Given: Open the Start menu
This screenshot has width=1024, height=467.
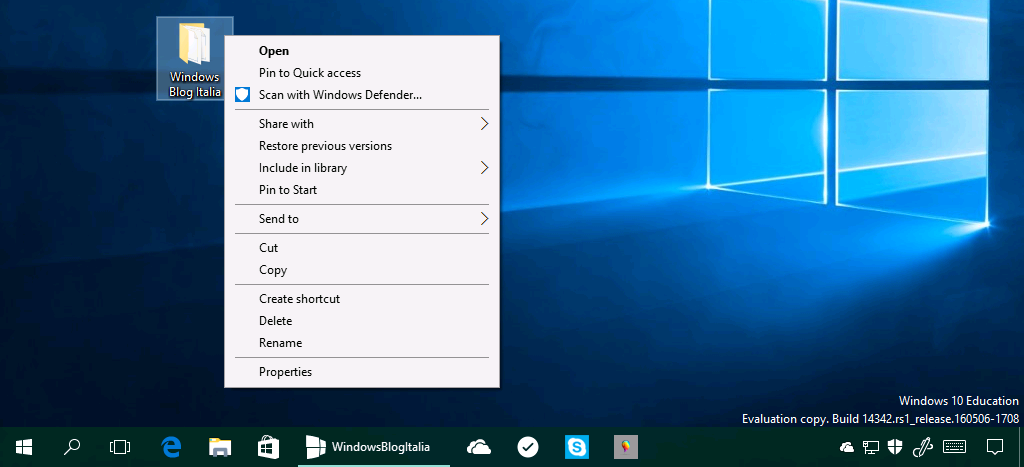Looking at the screenshot, I should point(24,447).
